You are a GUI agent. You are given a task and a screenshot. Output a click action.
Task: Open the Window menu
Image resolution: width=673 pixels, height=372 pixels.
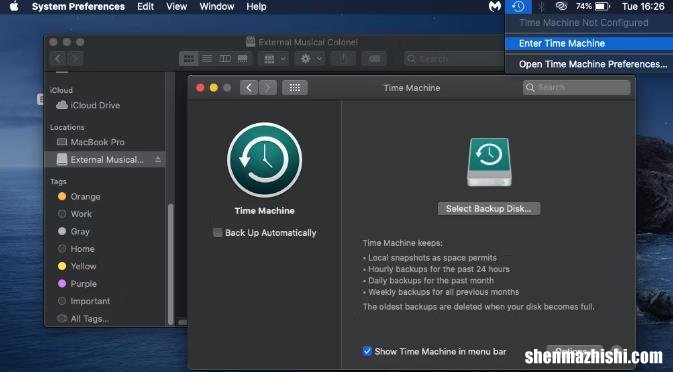tap(217, 6)
